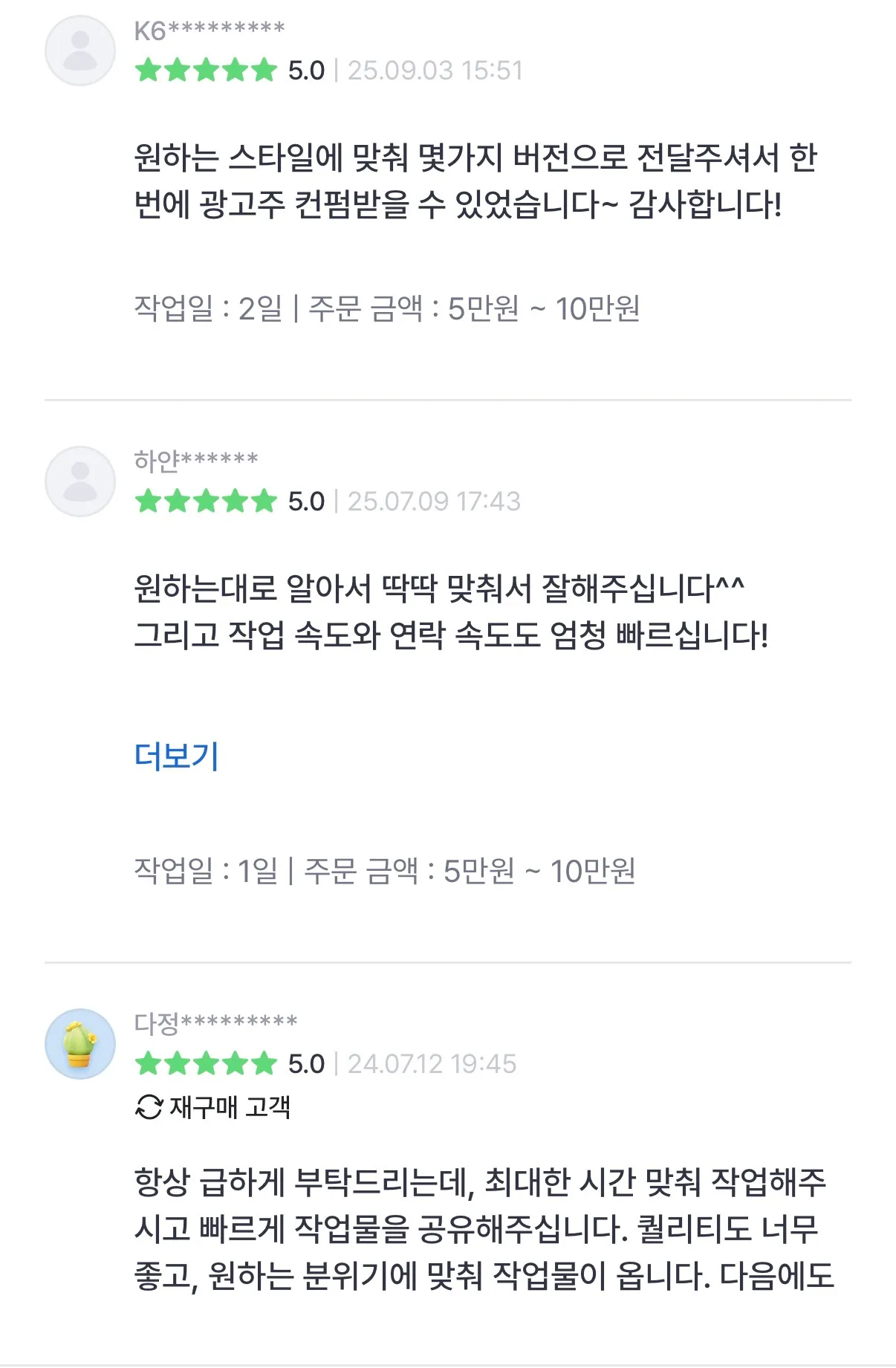Image resolution: width=896 pixels, height=1368 pixels.
Task: Click the third star in 다정's rating
Action: coord(207,1065)
